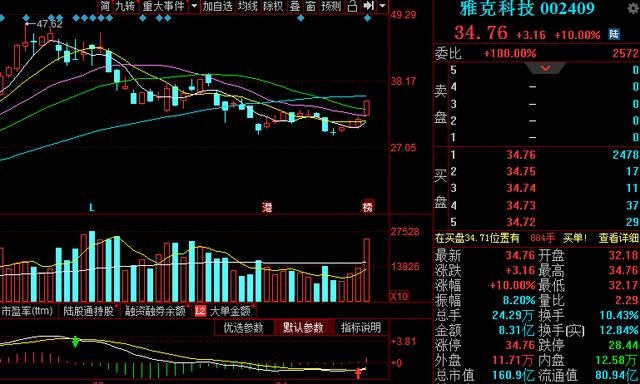This screenshot has height=384, width=640.
Task: Click the jump-to-end arrow icon
Action: 369,6
